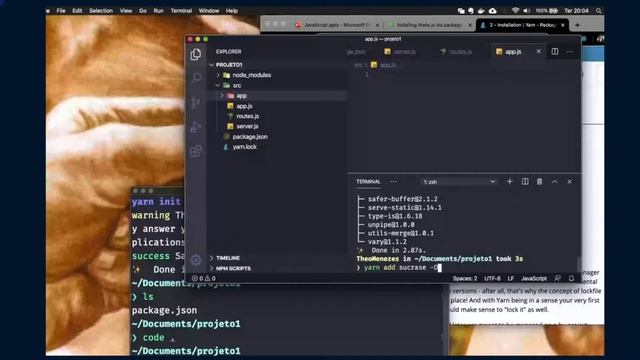The width and height of the screenshot is (640, 360).
Task: Open the Terminal menu
Action: point(181,11)
